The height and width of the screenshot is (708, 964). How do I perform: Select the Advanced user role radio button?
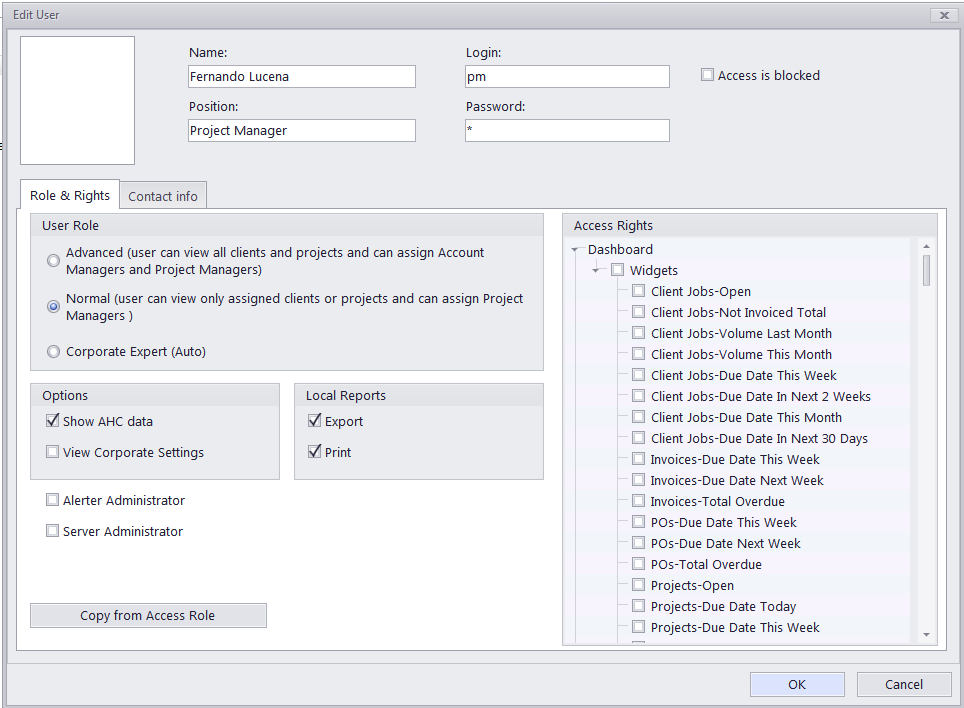(x=53, y=261)
